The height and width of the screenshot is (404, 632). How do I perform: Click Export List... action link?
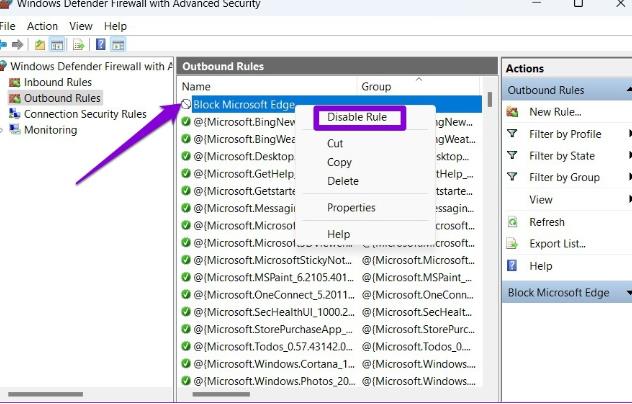(557, 244)
